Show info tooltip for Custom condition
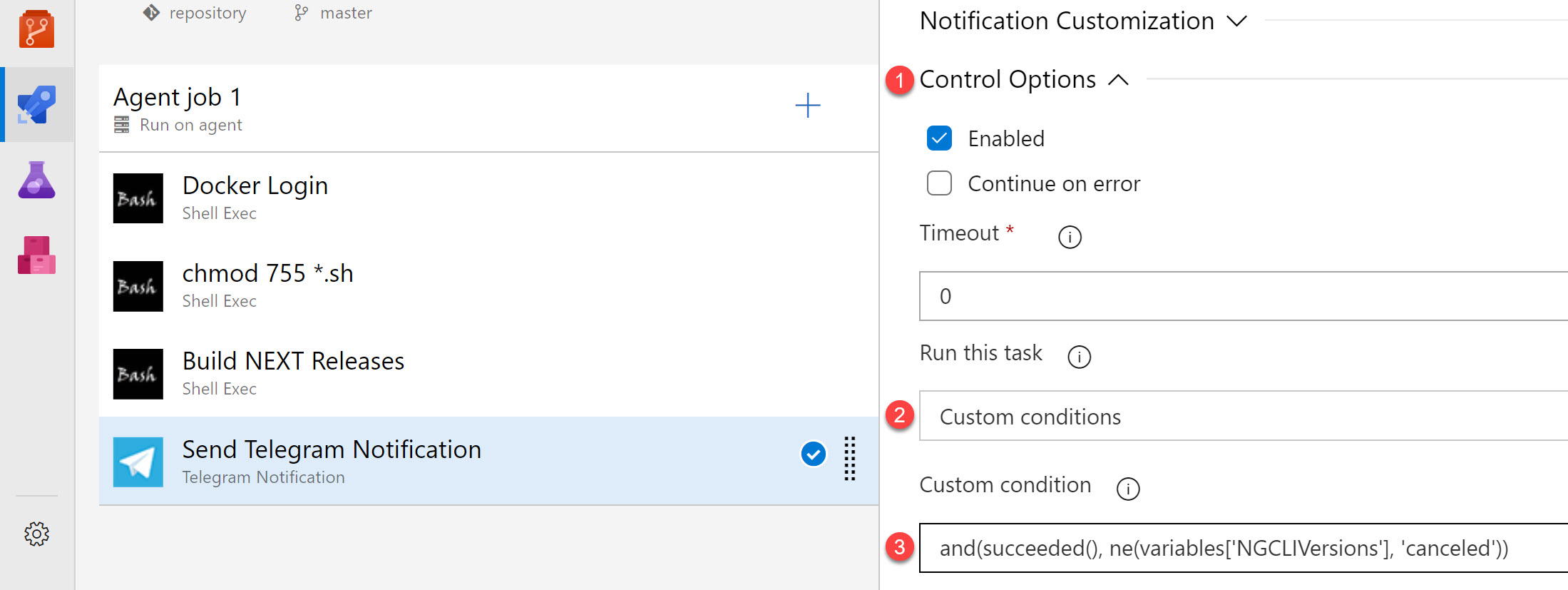The image size is (1568, 590). [x=1128, y=489]
